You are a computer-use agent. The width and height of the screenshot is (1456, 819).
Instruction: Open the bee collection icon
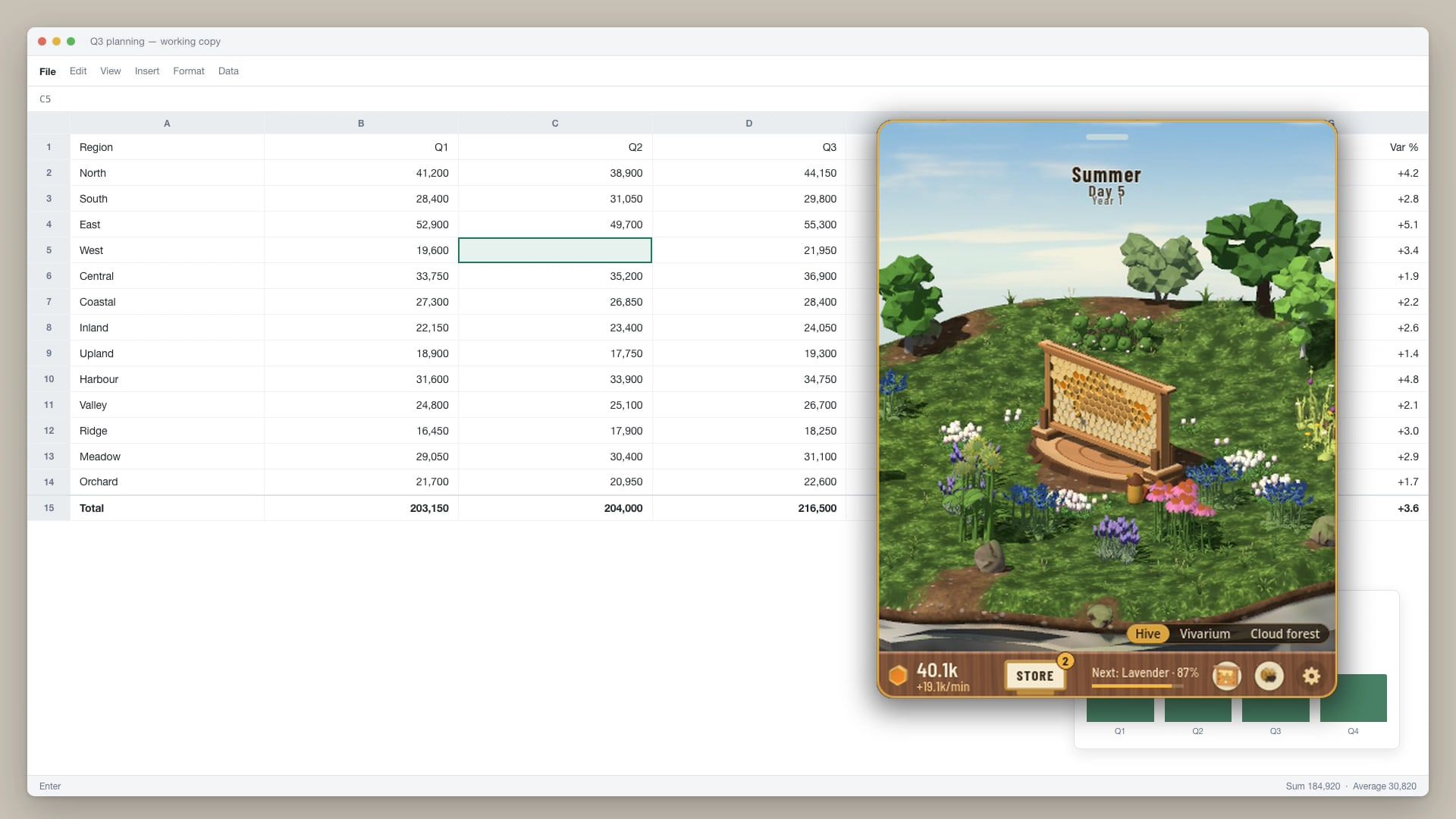click(1269, 676)
